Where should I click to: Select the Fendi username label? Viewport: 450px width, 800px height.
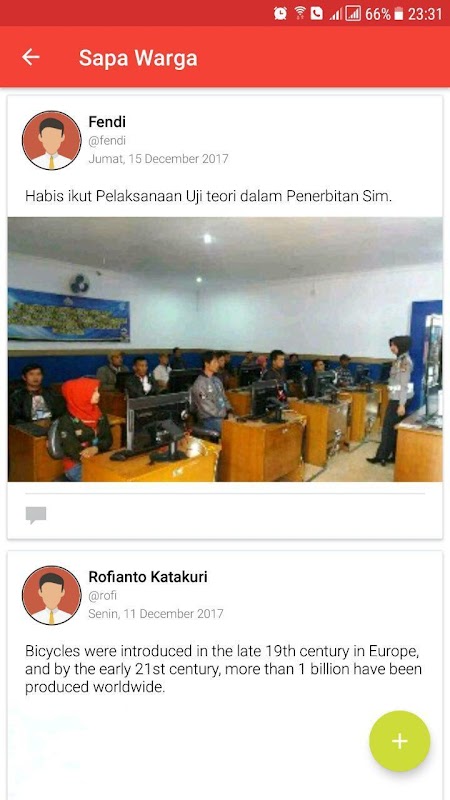tap(107, 122)
